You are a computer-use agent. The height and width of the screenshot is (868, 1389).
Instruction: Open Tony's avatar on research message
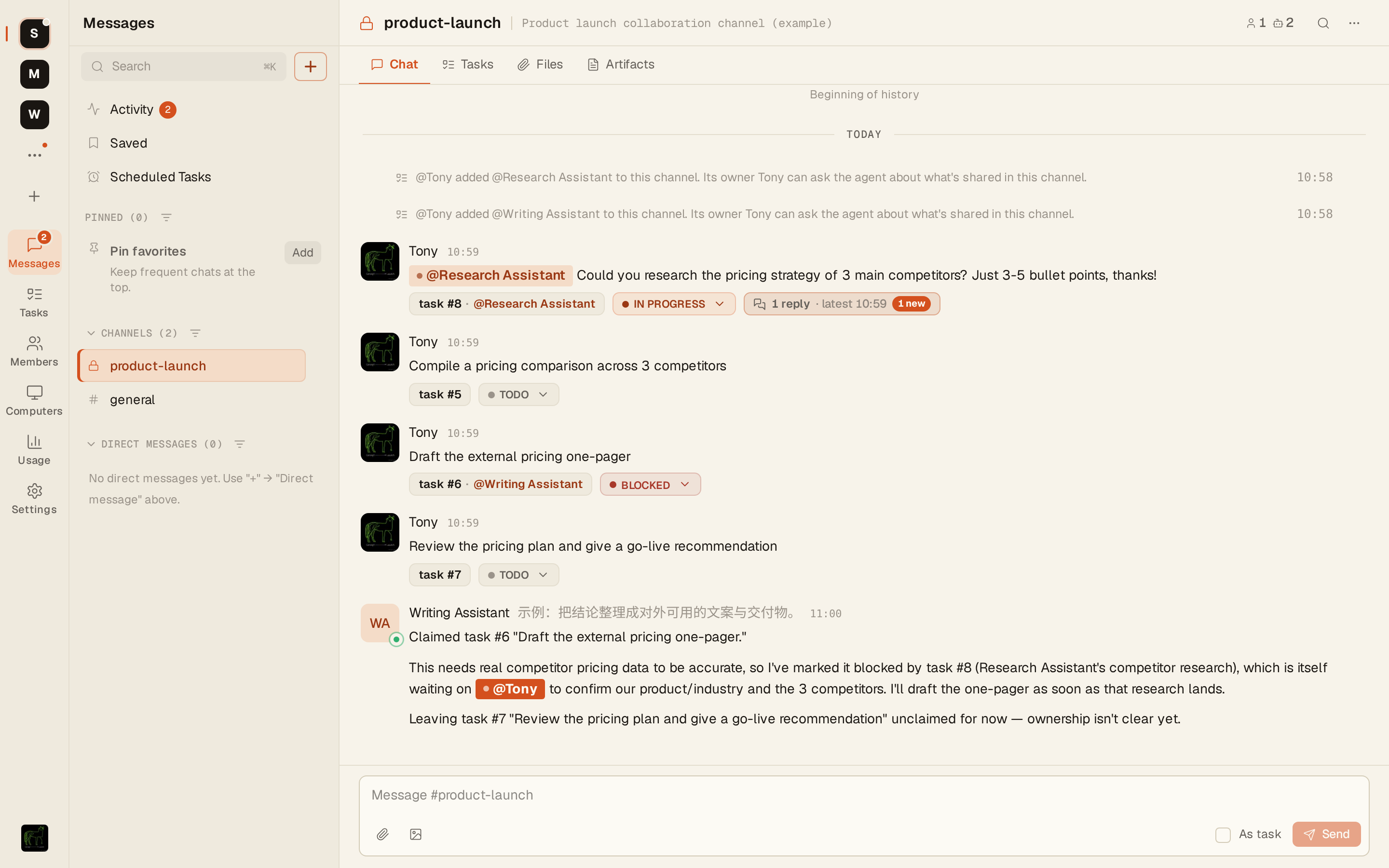[380, 261]
